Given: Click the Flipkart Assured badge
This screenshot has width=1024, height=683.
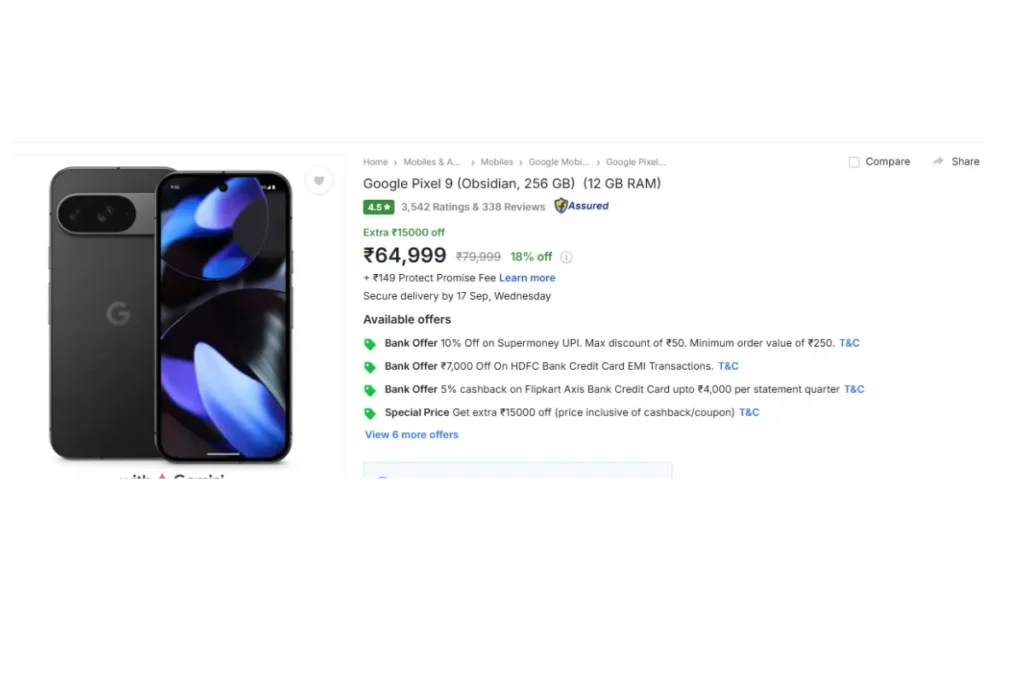Looking at the screenshot, I should 581,206.
